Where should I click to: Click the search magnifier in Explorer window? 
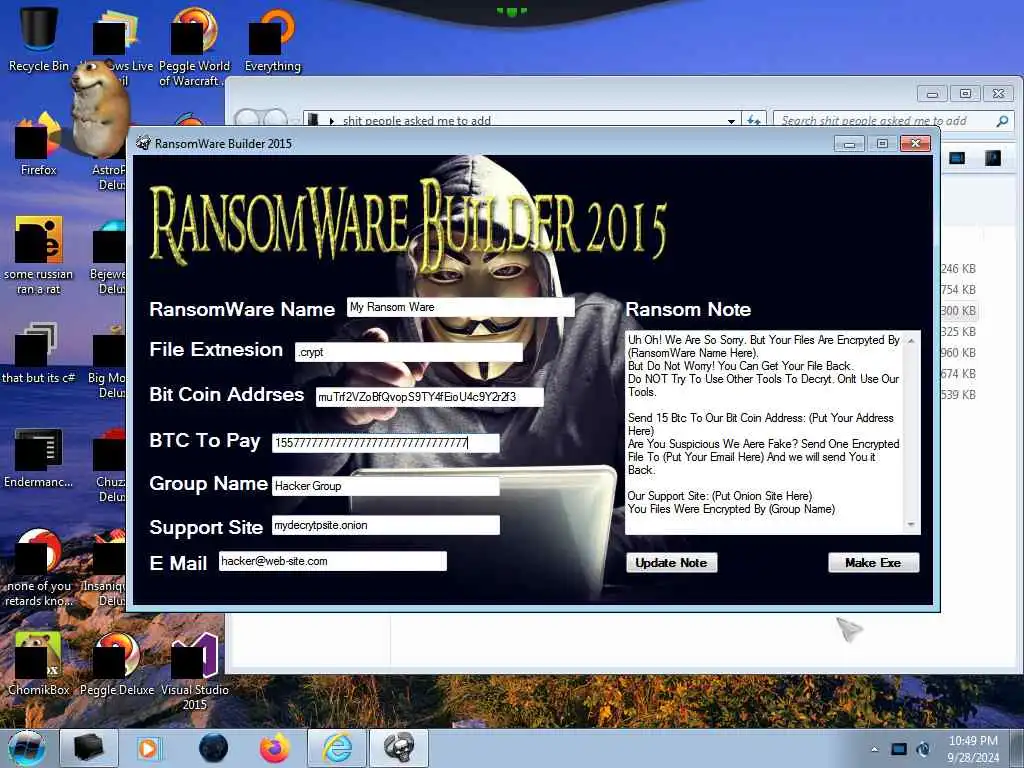click(x=1002, y=121)
